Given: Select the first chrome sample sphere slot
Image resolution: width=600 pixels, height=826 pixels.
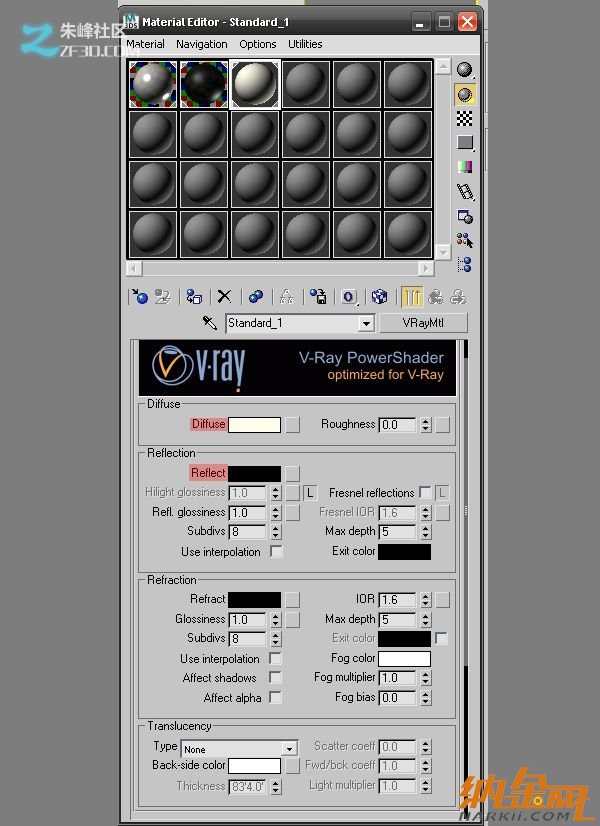Looking at the screenshot, I should (x=153, y=84).
